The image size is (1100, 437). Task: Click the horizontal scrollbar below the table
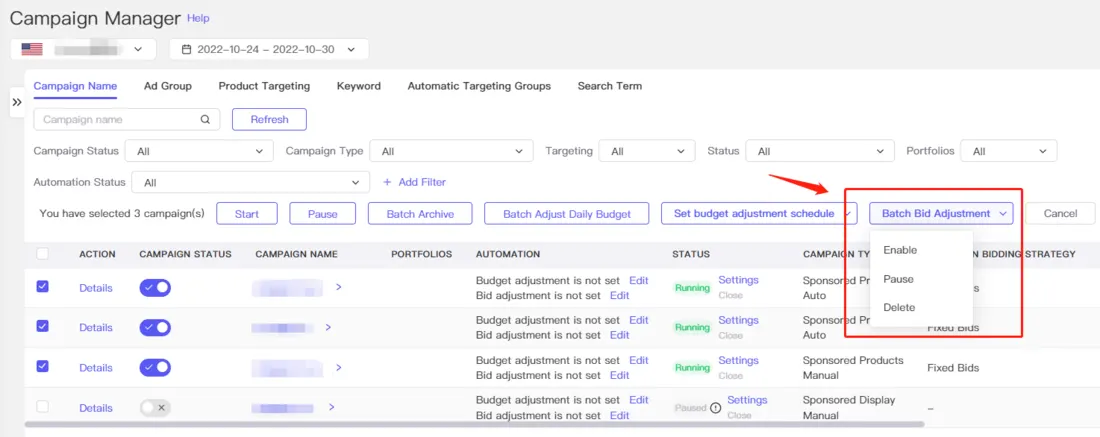474,424
